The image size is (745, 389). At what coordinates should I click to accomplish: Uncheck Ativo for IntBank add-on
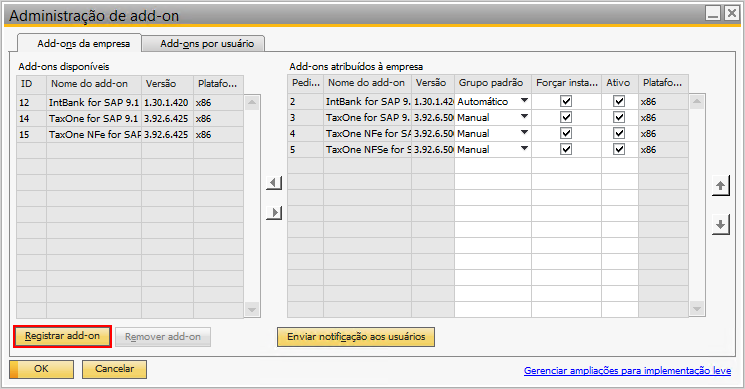(x=619, y=101)
